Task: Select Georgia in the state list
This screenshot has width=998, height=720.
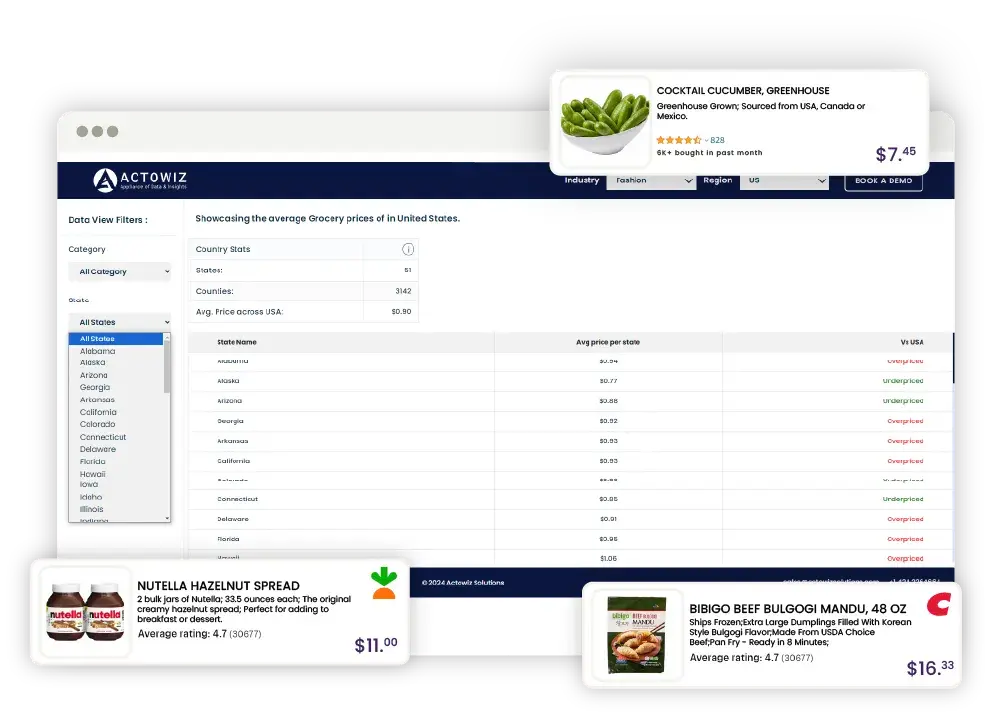Action: [95, 387]
